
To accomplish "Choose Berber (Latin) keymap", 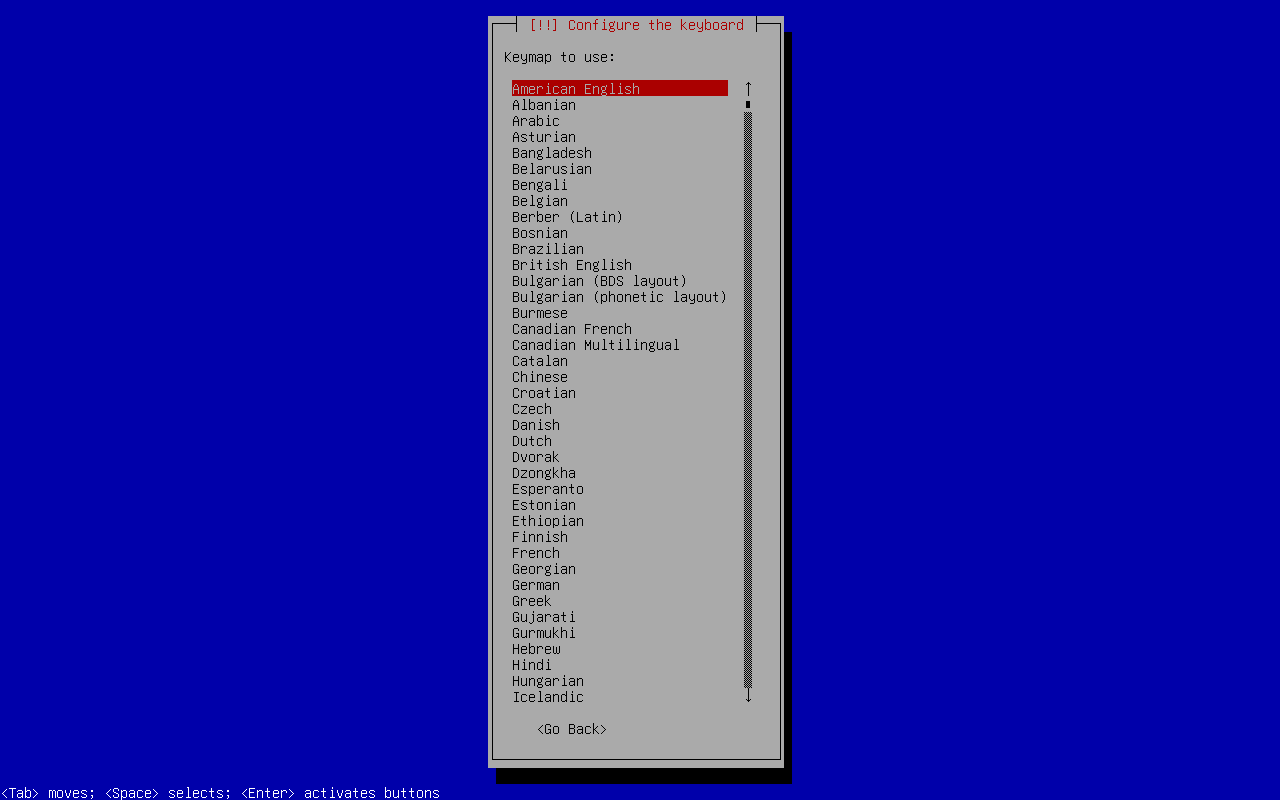I will tap(567, 217).
